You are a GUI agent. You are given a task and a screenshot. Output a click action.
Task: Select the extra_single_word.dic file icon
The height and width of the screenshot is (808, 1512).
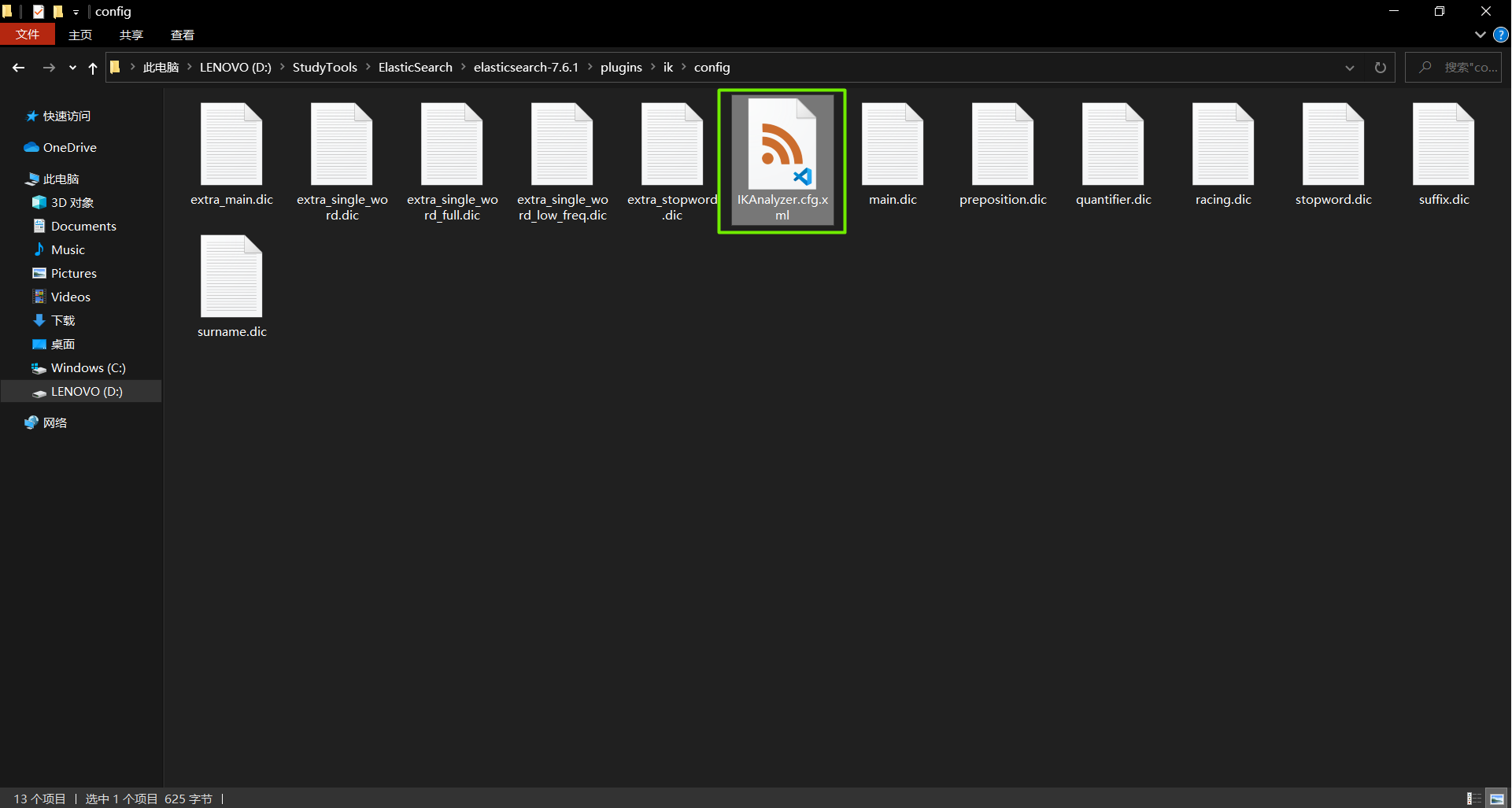(342, 144)
